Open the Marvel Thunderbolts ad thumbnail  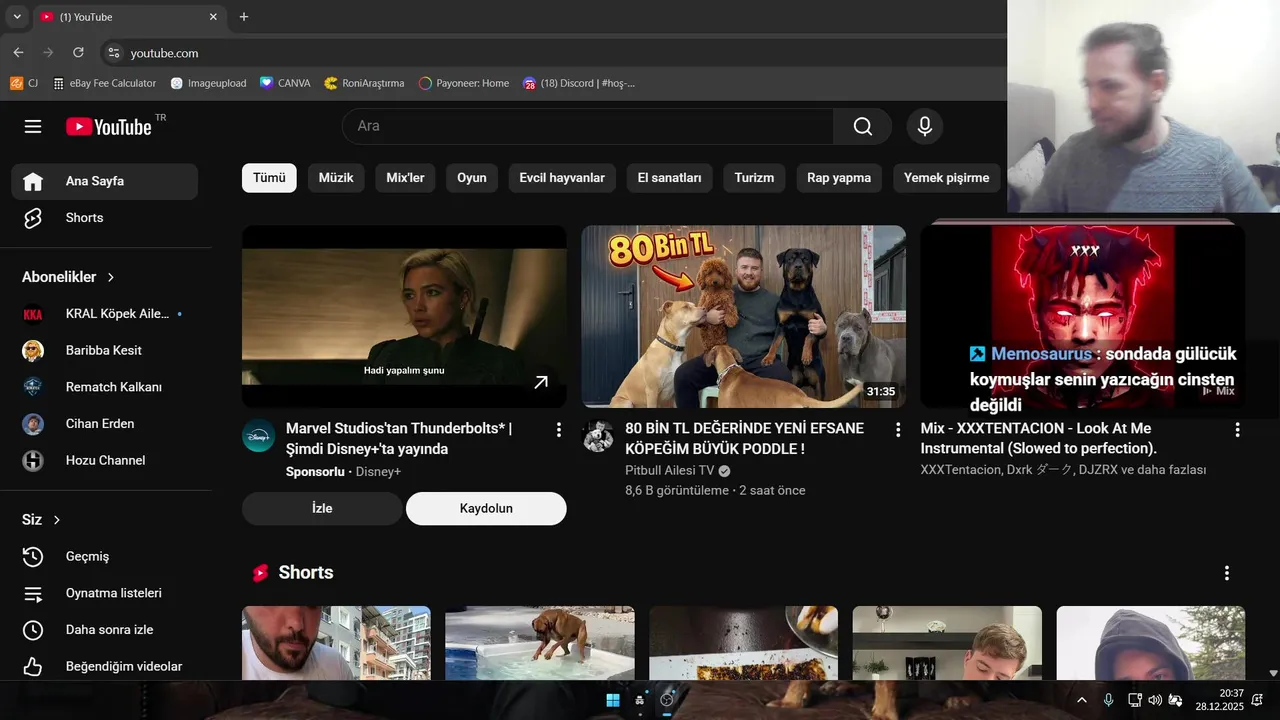[x=404, y=316]
